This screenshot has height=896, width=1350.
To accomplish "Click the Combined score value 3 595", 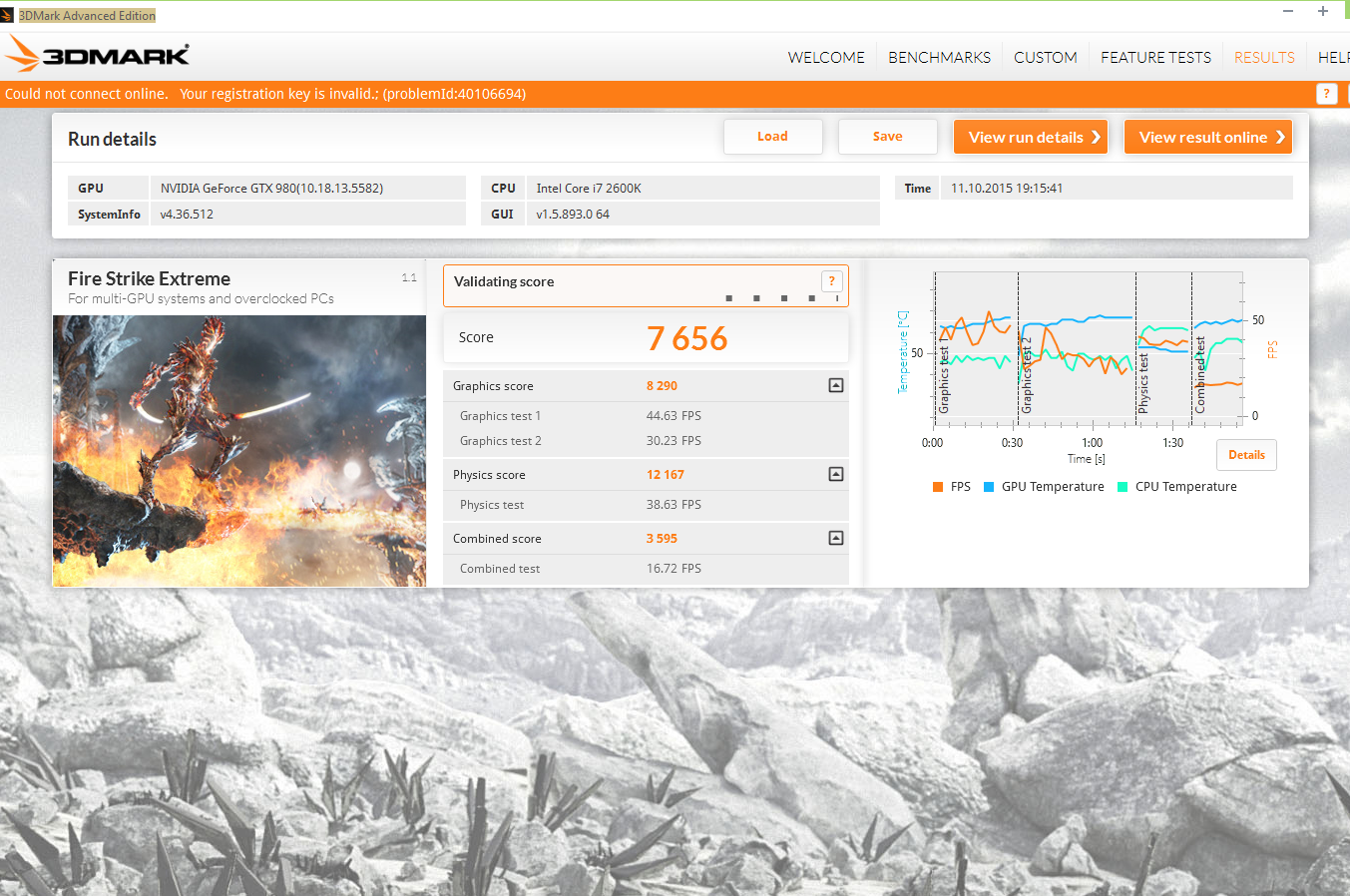I will (662, 539).
